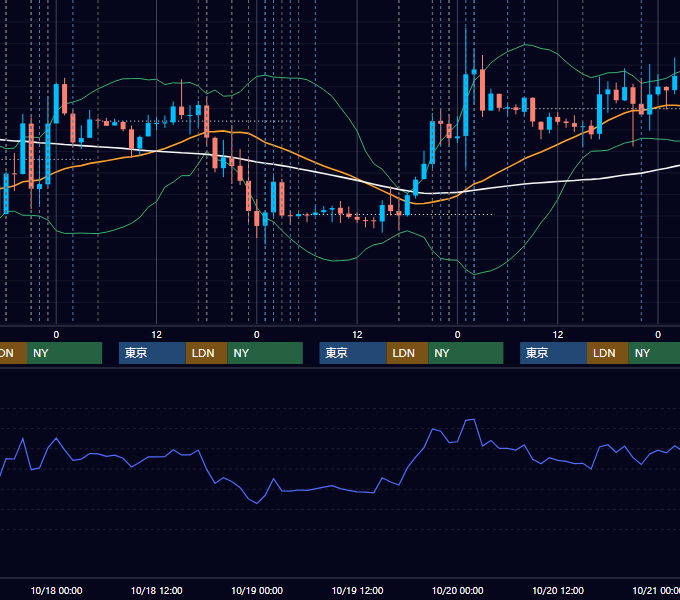Click the 東京 session block on 10/18
The width and height of the screenshot is (680, 600).
coord(152,353)
